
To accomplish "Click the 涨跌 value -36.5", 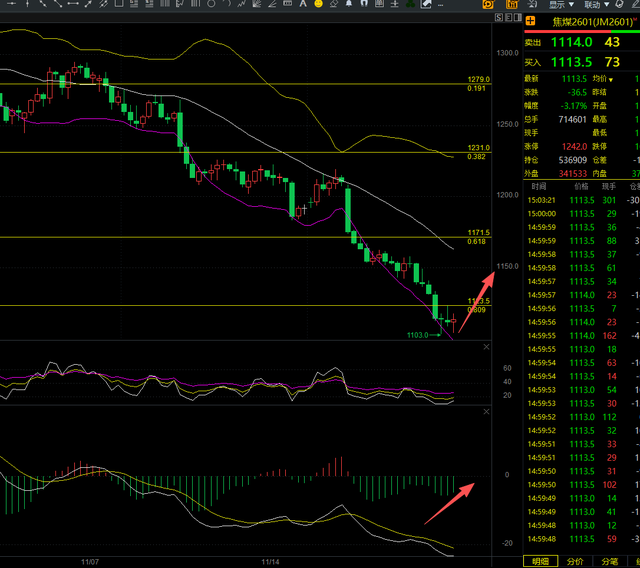I will [577, 93].
